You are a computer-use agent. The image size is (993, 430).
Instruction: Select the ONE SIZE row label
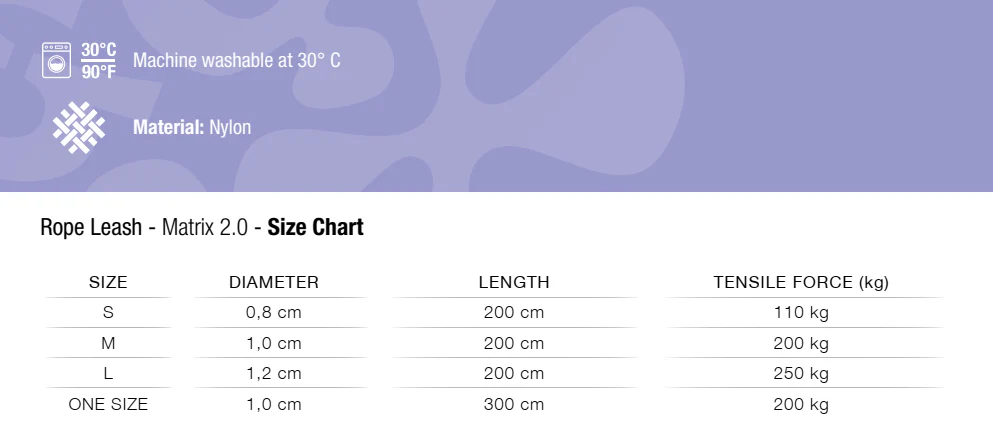coord(108,405)
